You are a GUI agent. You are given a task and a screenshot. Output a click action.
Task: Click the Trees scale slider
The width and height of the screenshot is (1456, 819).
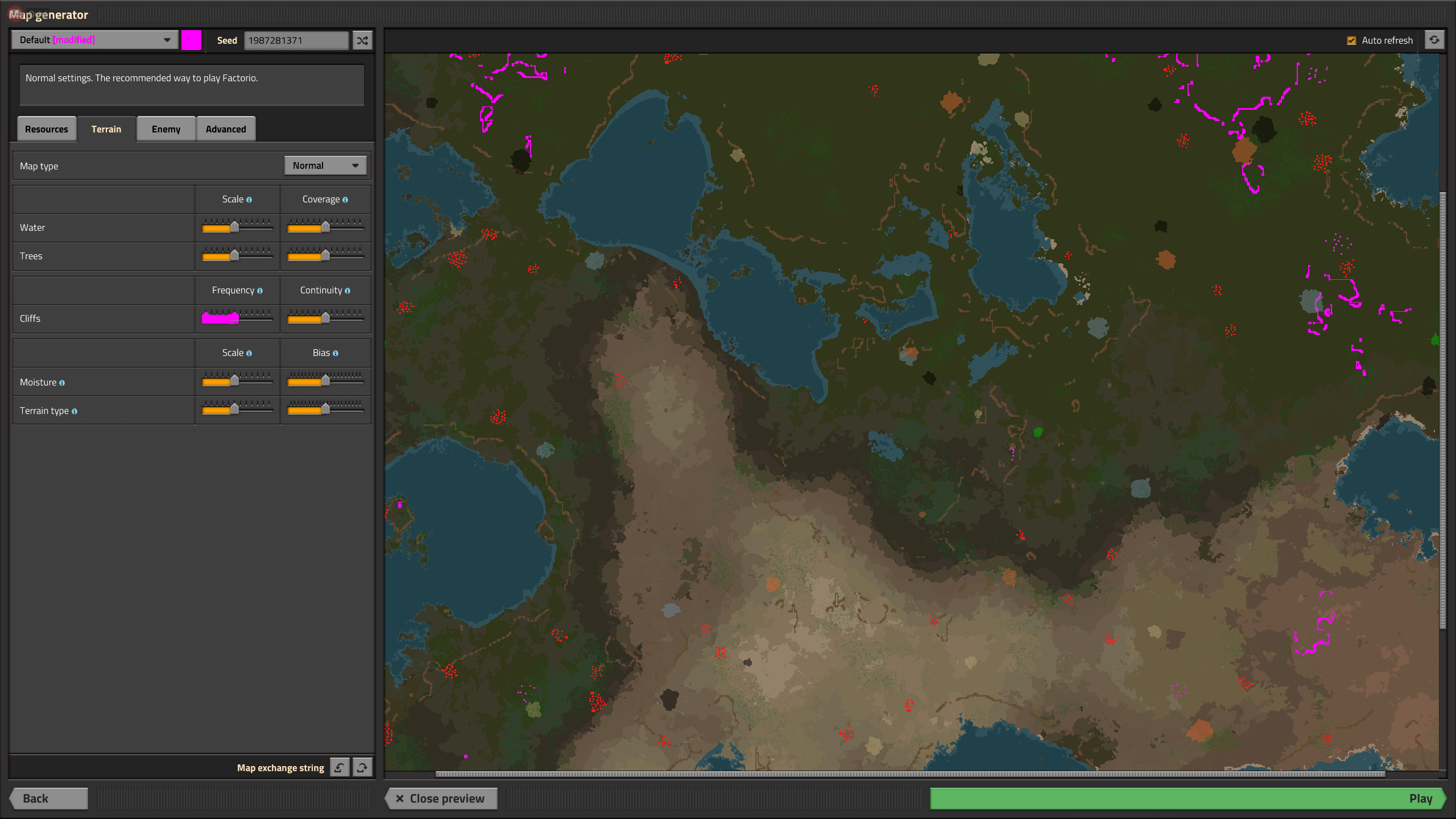[x=237, y=255]
